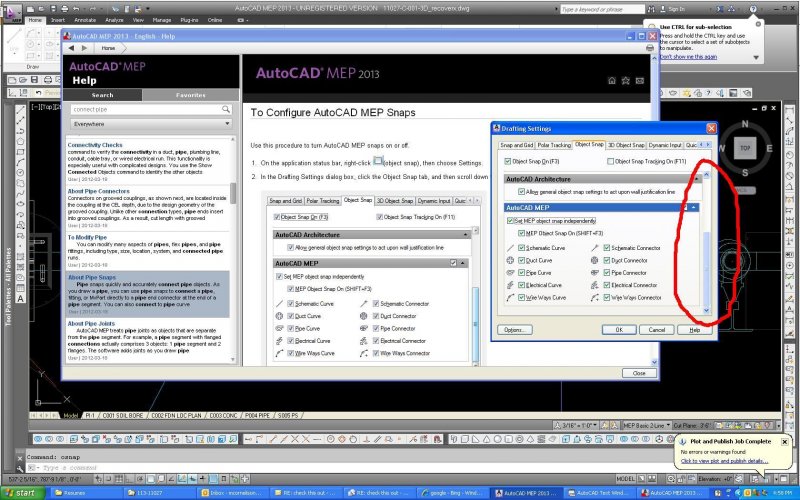Switch to Dynamic Input tab in dialog
Screen dimensions: 800x500
[x=665, y=145]
